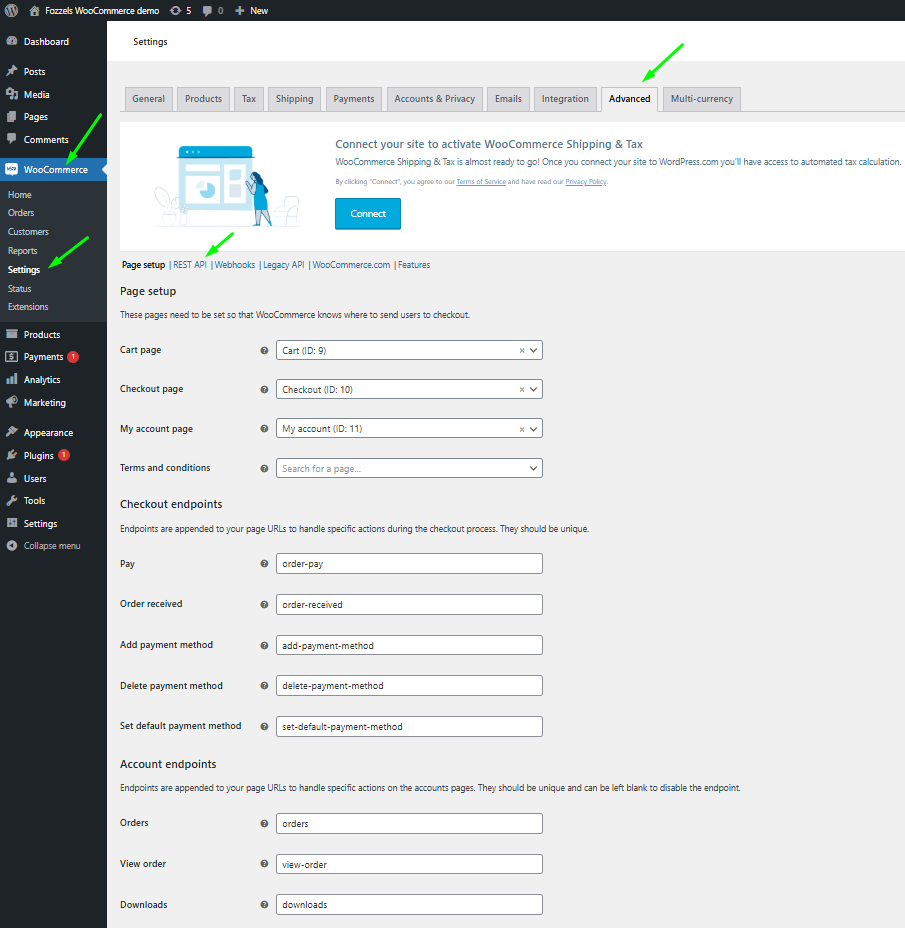Show help tip for Order received
905x928 pixels.
265,604
